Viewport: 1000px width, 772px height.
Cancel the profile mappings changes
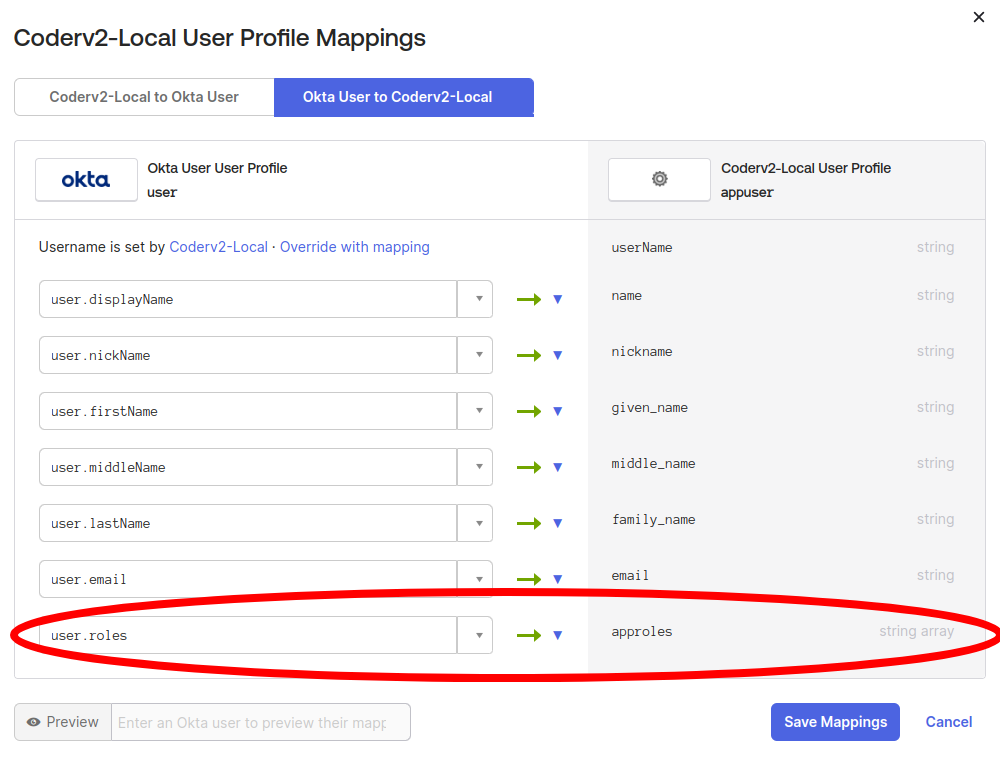pyautogui.click(x=948, y=722)
